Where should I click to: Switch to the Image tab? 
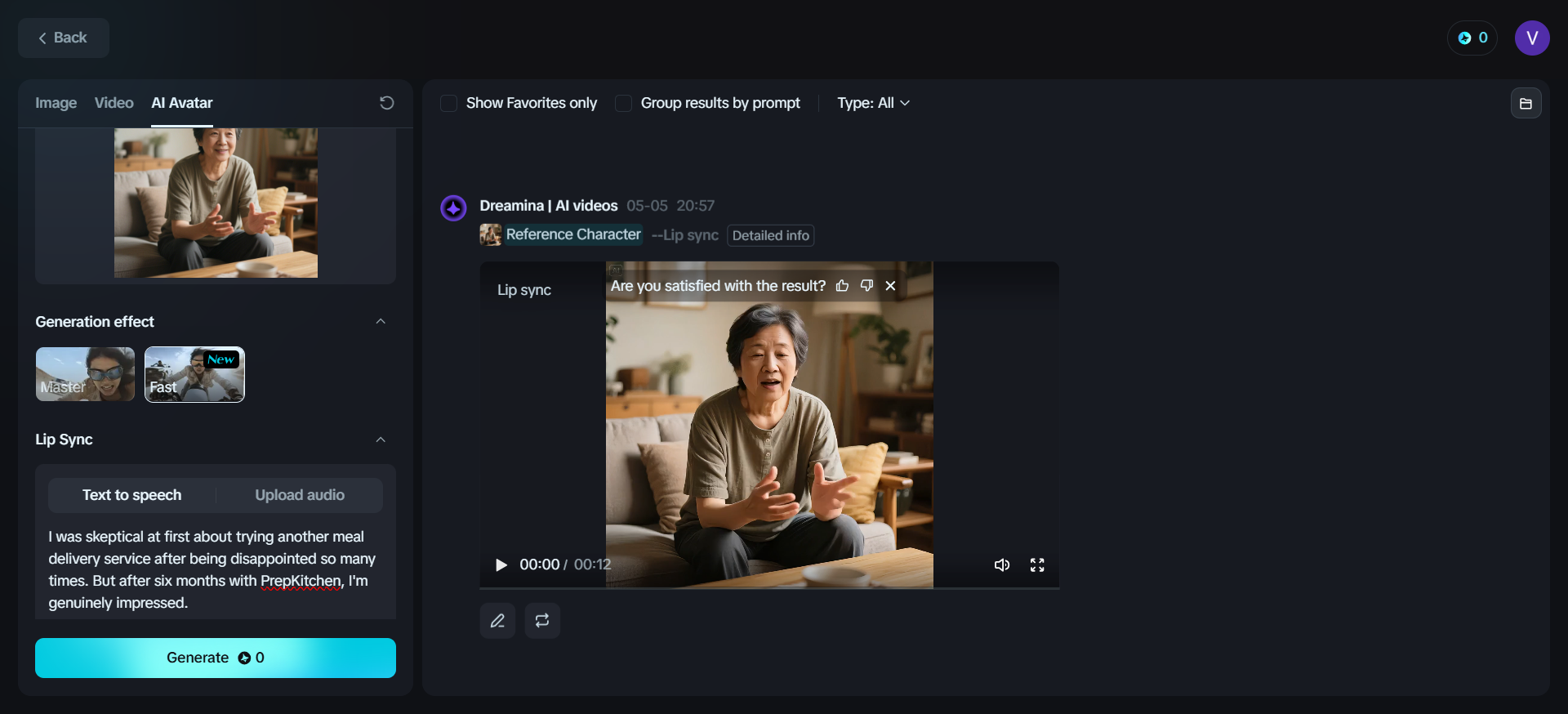tap(56, 103)
